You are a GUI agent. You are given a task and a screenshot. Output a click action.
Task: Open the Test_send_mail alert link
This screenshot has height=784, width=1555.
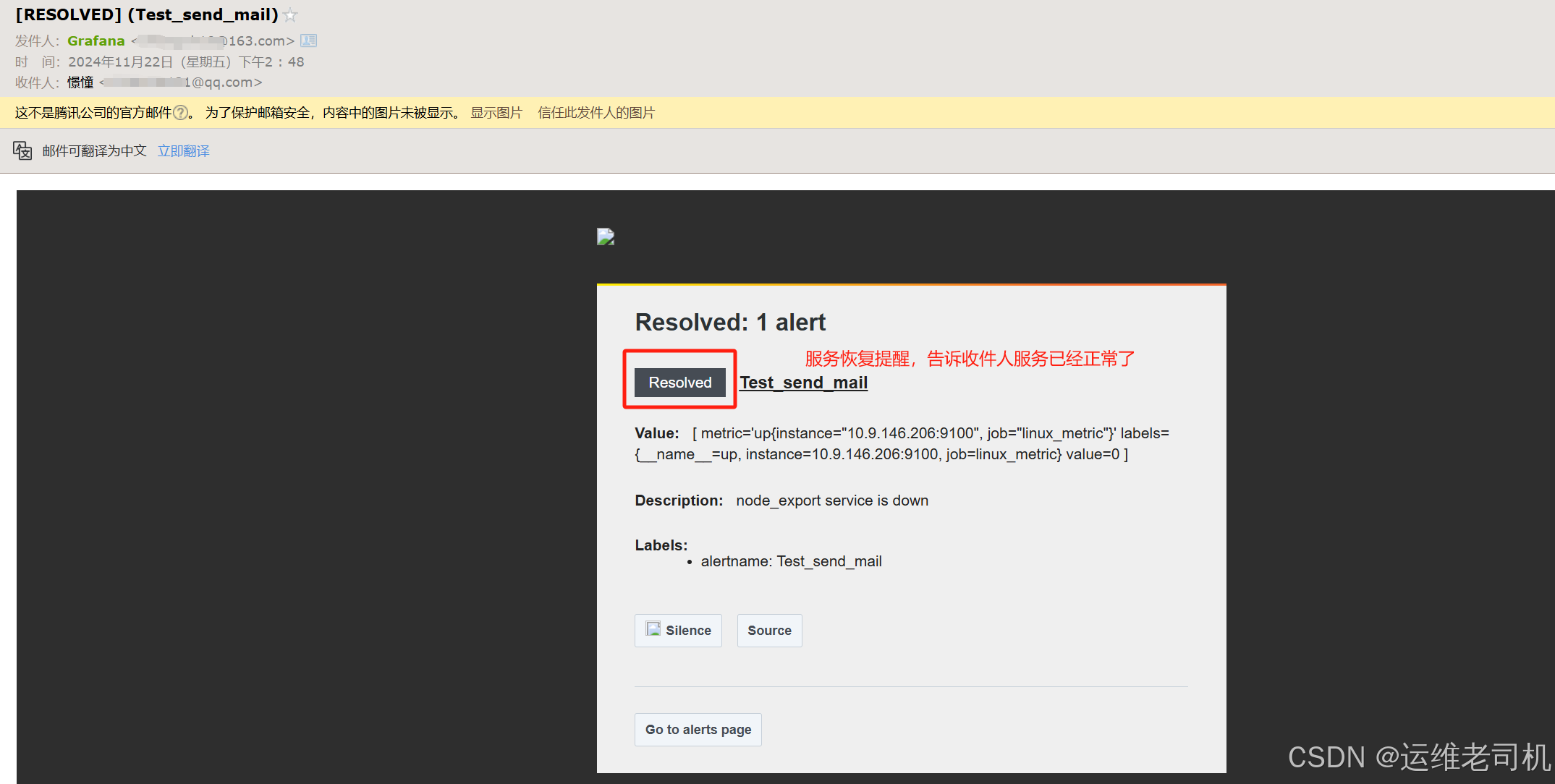[x=803, y=383]
